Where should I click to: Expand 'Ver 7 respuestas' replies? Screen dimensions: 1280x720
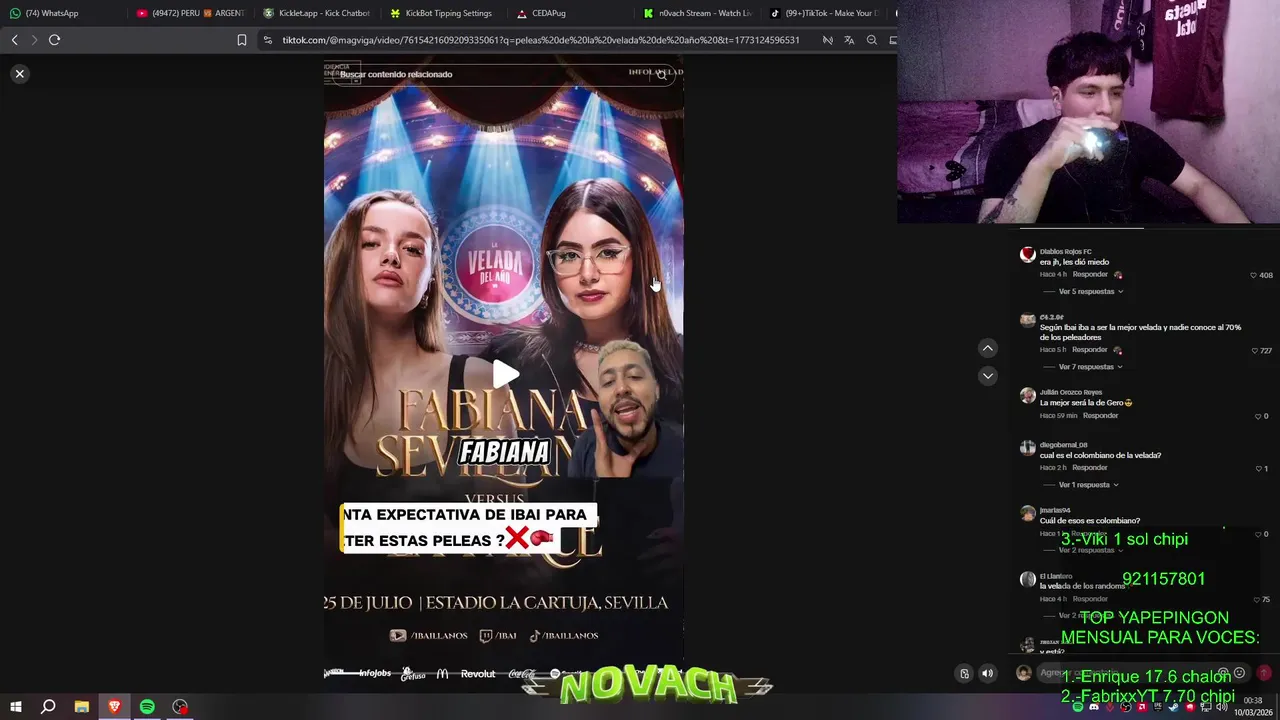click(x=1091, y=367)
